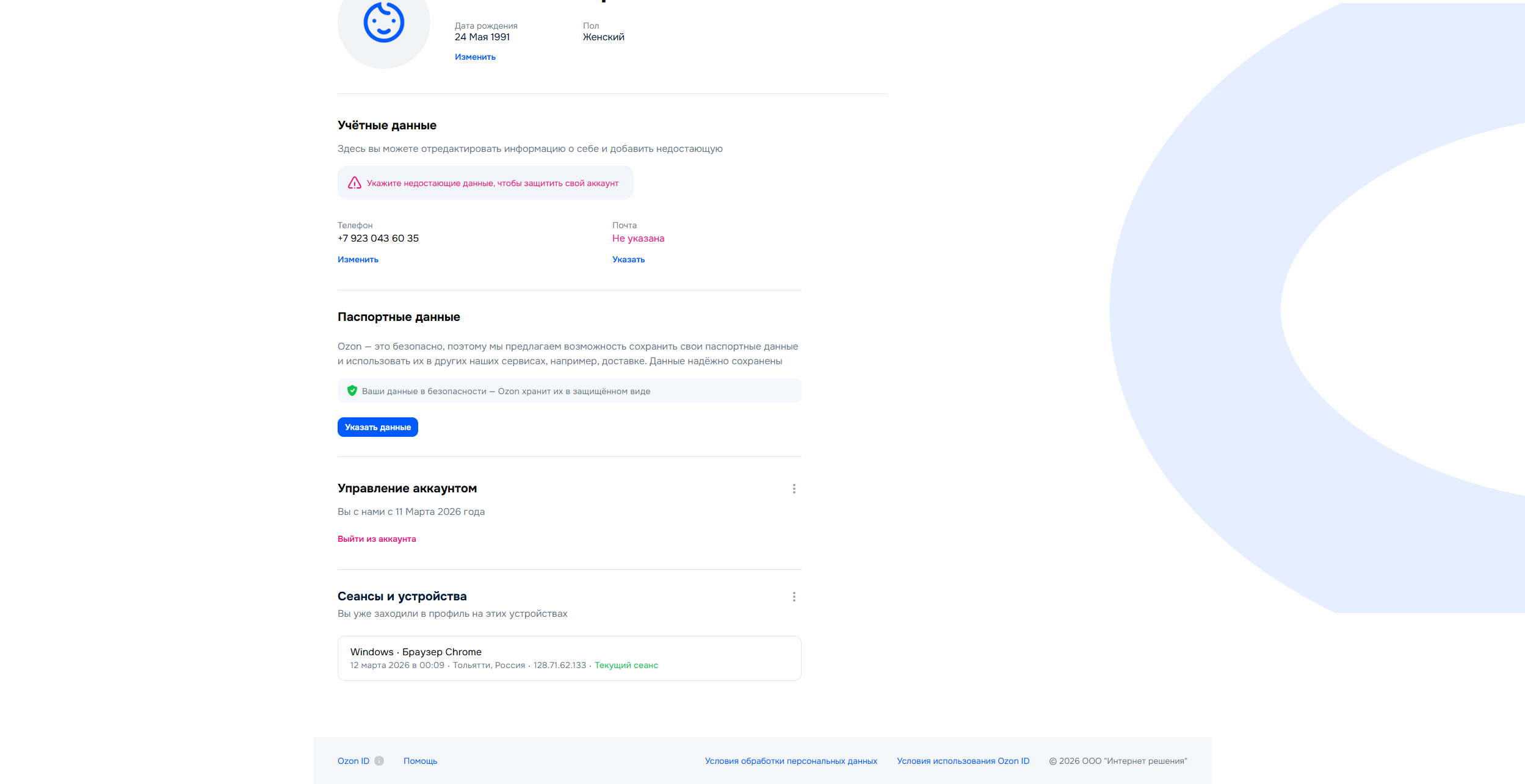Click Указать to add an email address
This screenshot has height=784, width=1525.
[628, 259]
